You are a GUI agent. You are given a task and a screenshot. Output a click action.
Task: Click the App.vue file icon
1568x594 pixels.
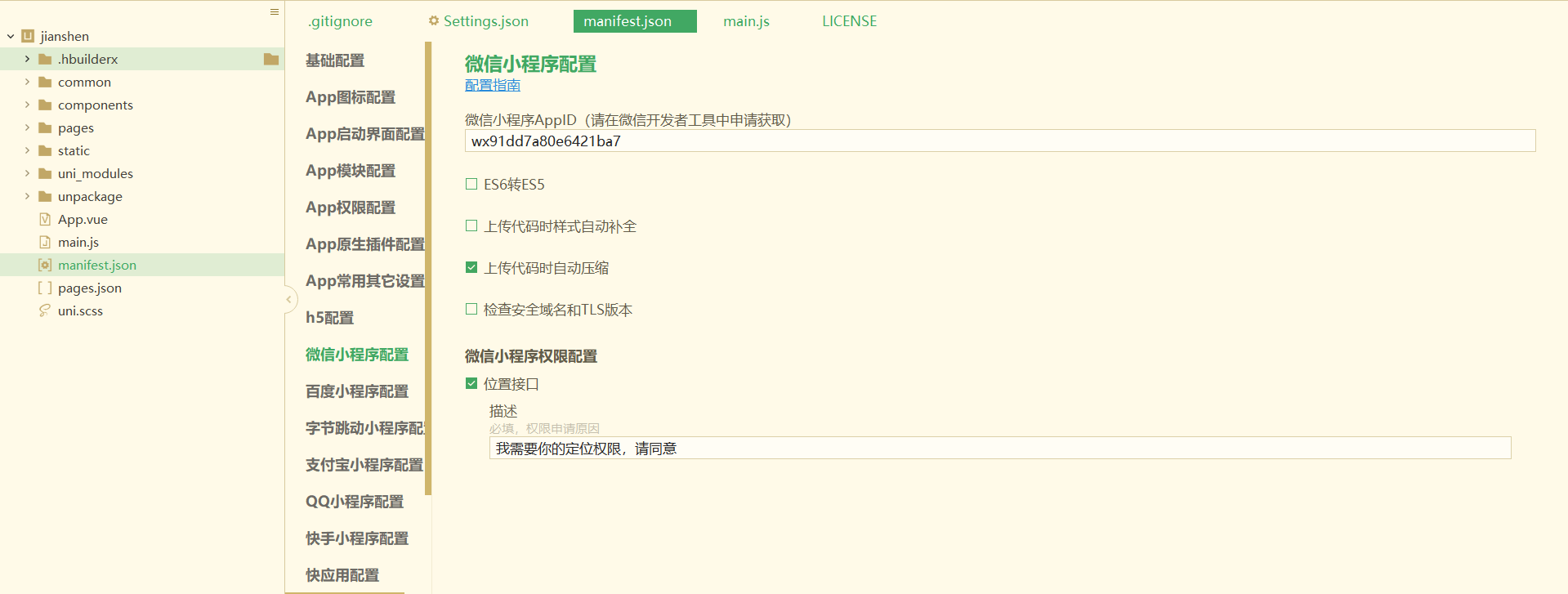[45, 219]
